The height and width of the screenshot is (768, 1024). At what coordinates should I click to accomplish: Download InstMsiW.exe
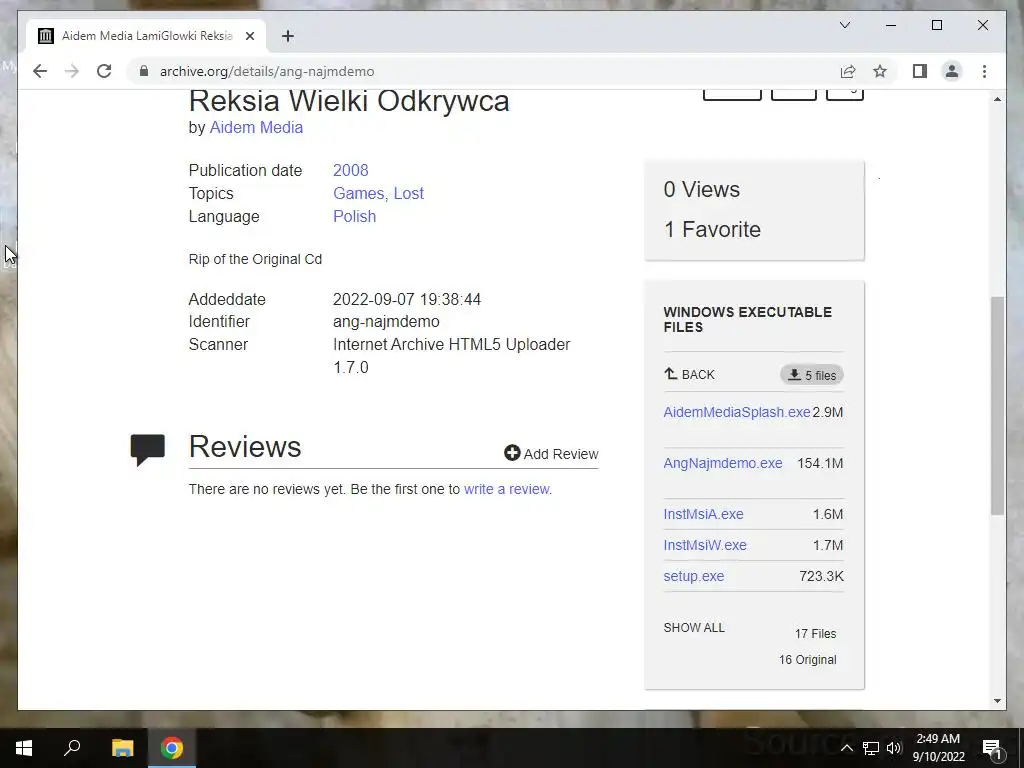pyautogui.click(x=705, y=545)
